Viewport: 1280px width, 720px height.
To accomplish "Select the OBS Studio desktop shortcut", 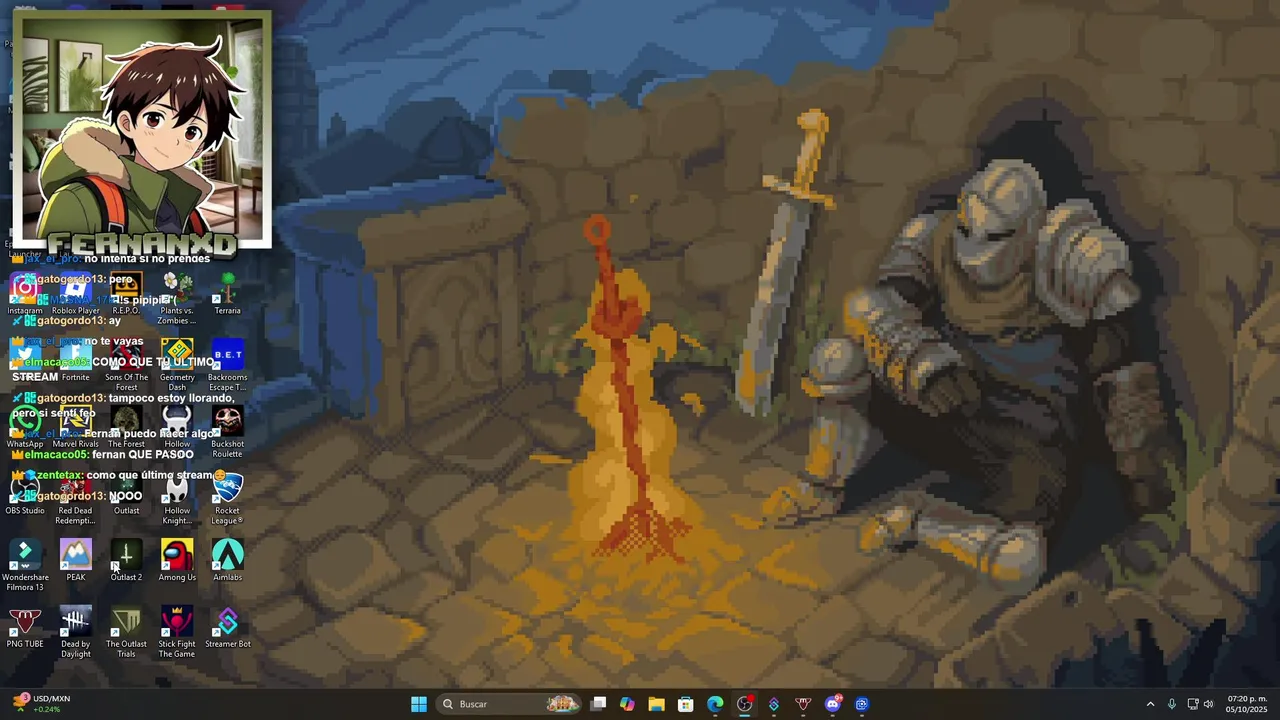I will coord(25,494).
